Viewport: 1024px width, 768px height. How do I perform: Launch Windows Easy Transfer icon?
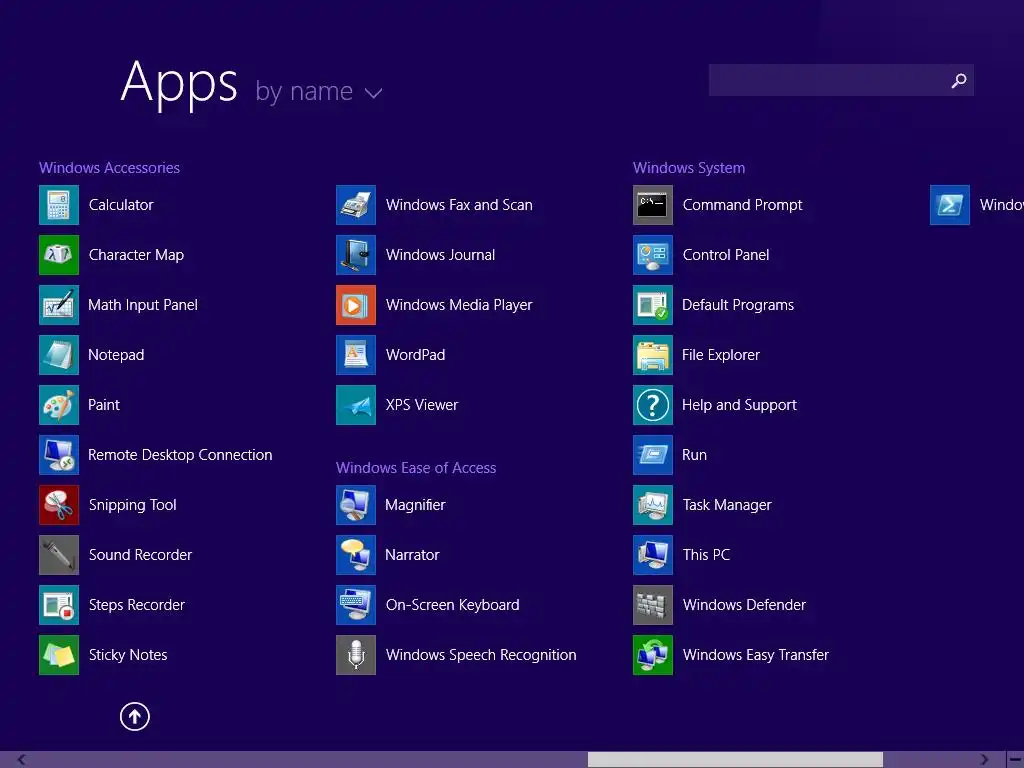click(653, 655)
